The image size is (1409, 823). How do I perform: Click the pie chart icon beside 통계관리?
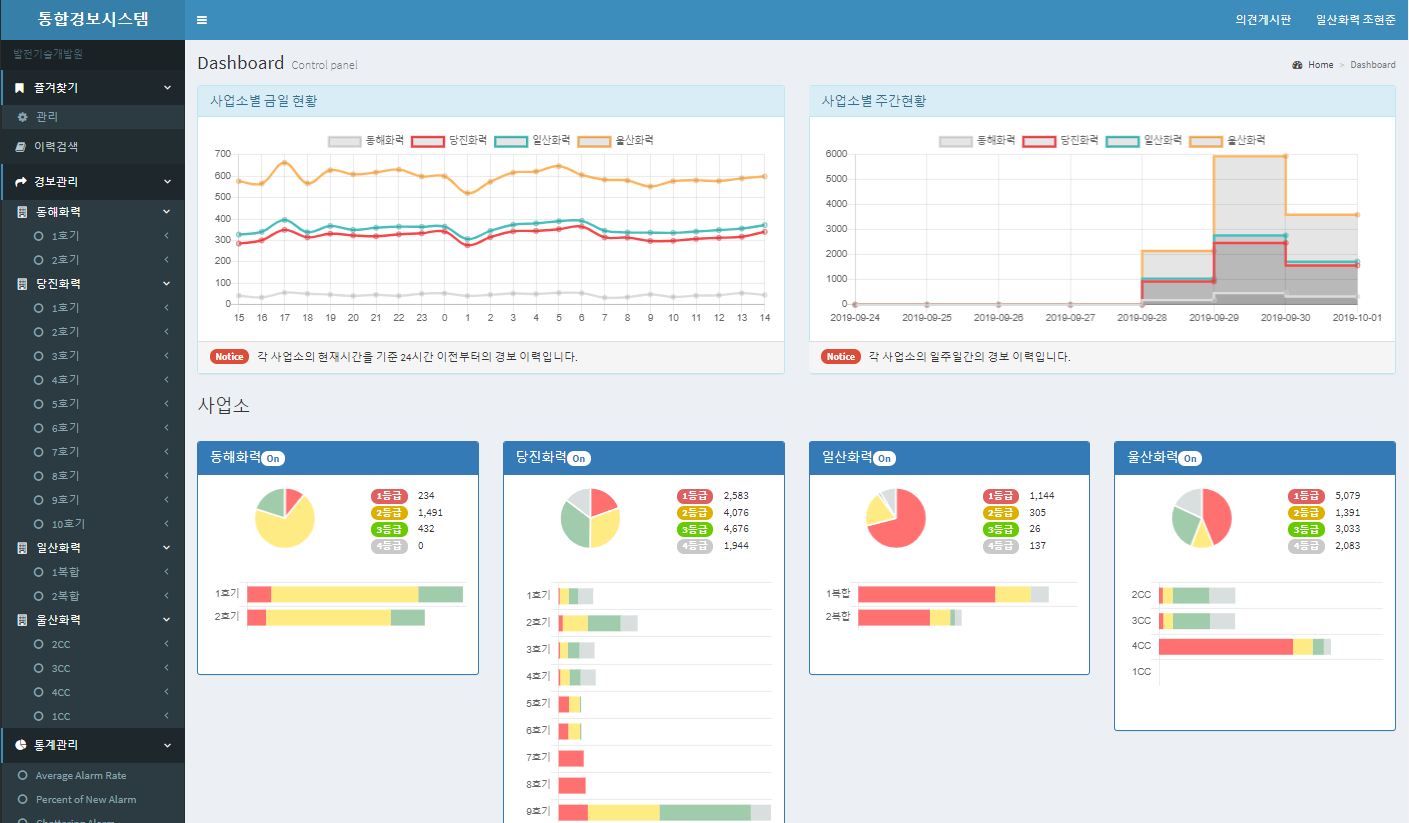pos(21,745)
